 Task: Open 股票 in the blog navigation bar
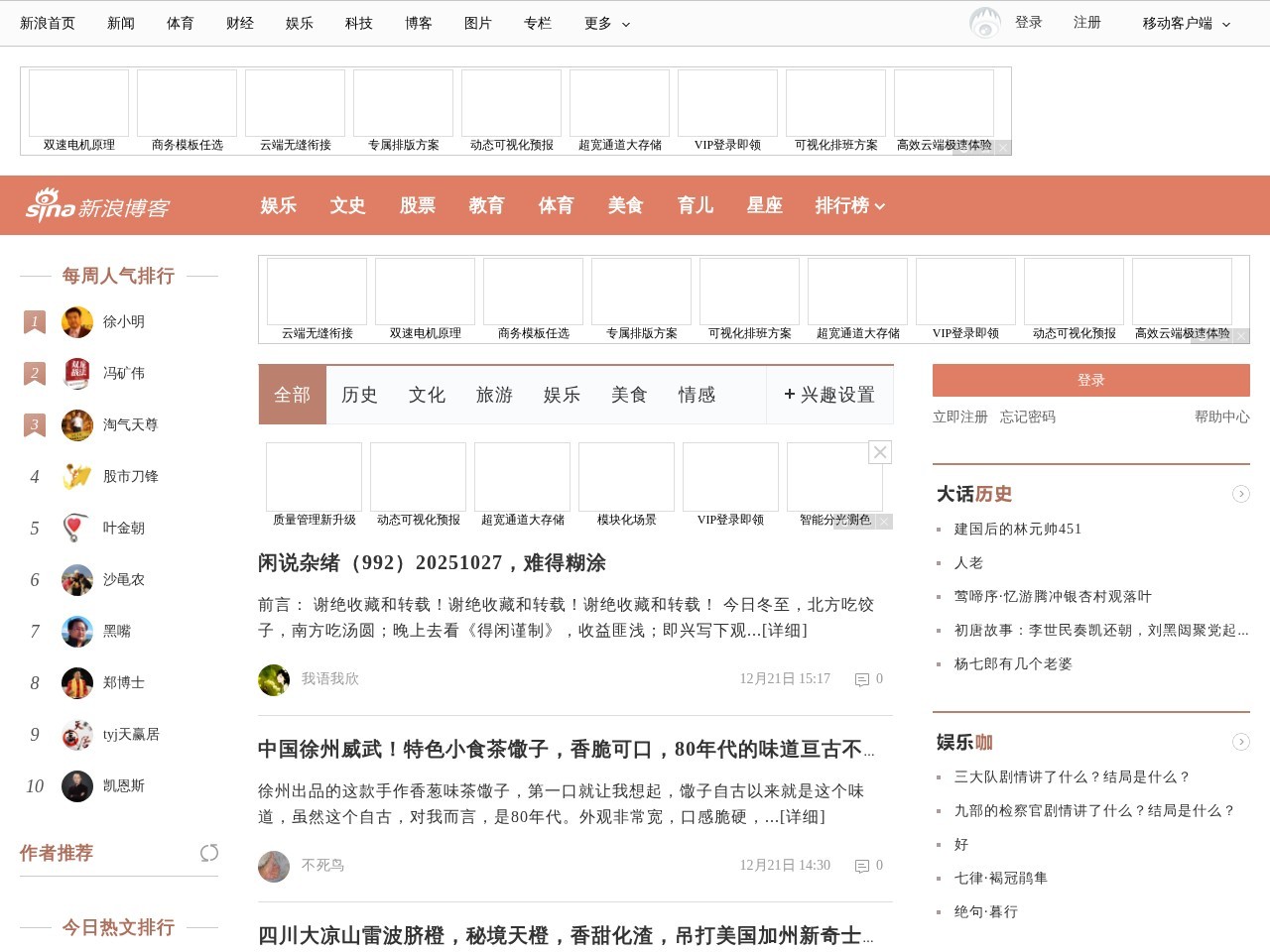[x=417, y=205]
